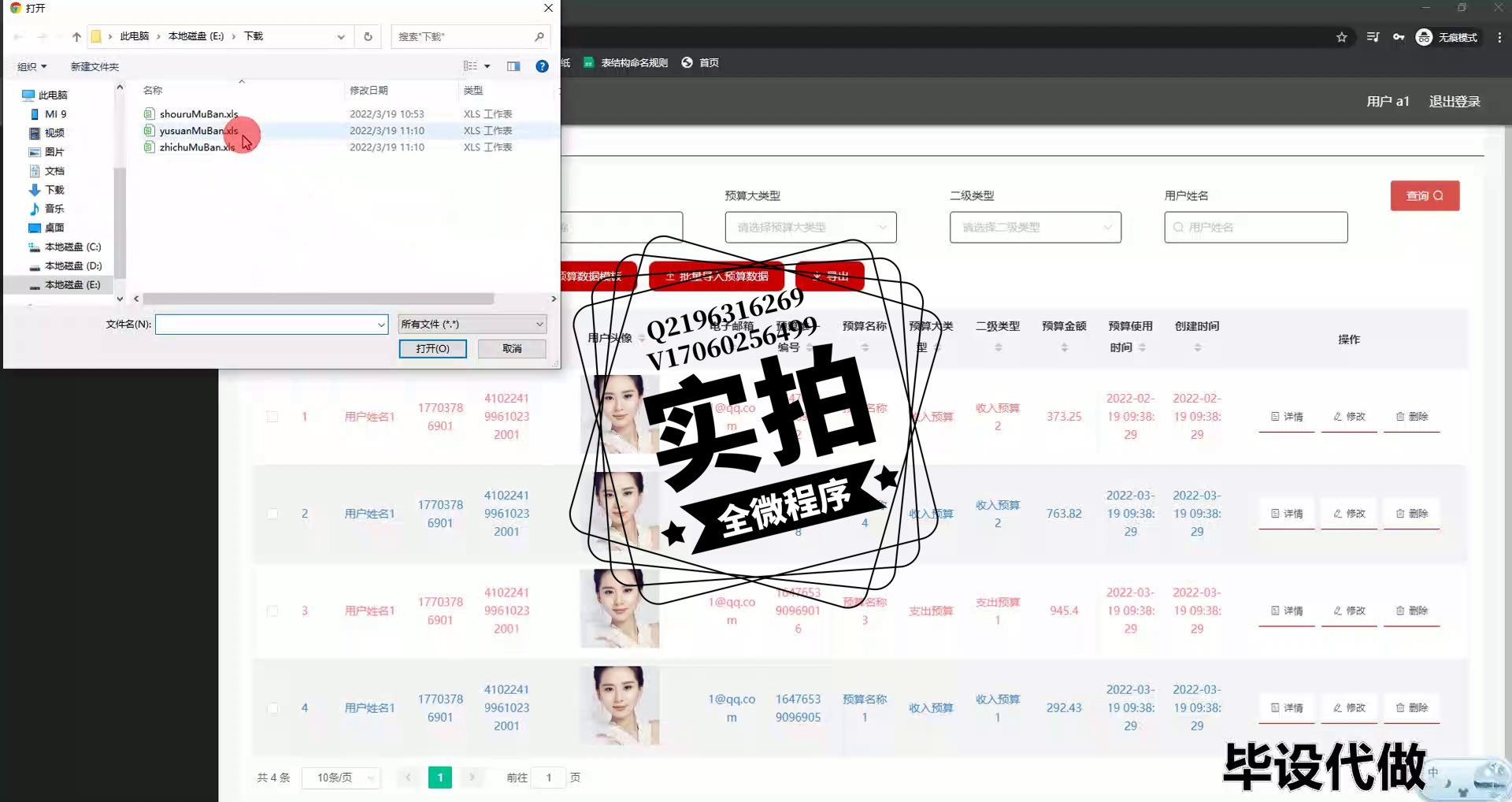Change file list view mode icon
This screenshot has height=802, width=1512.
[x=470, y=66]
